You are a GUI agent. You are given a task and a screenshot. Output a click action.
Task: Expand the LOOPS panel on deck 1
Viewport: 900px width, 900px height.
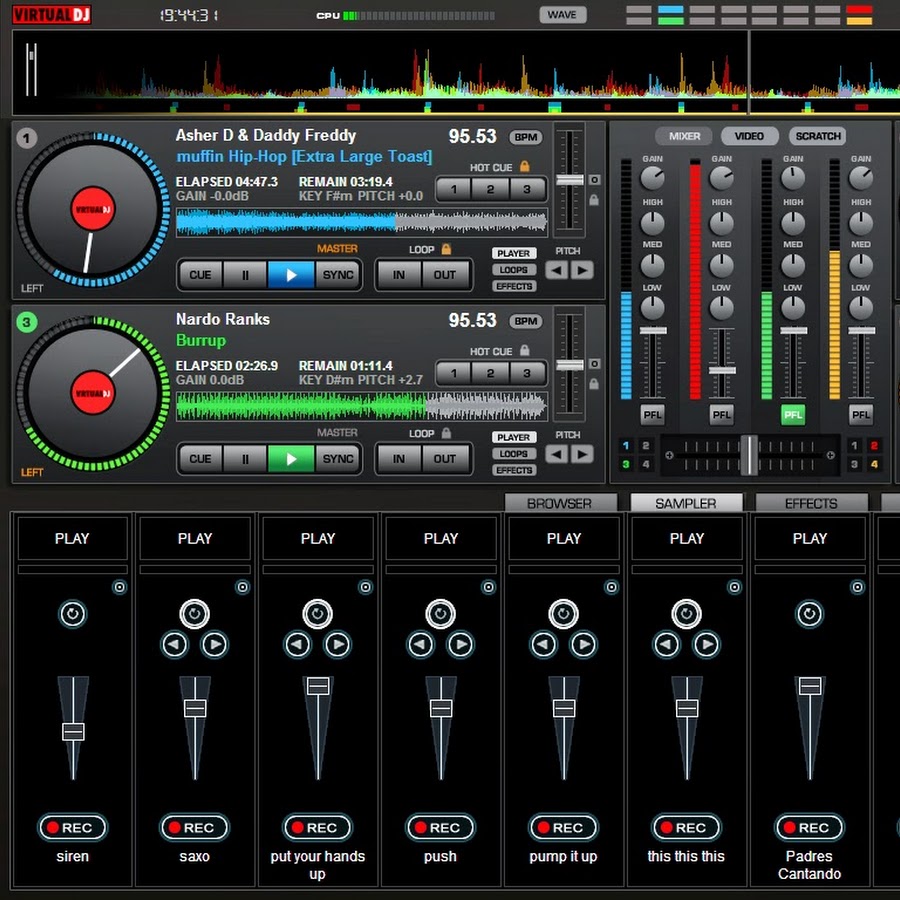coord(513,270)
